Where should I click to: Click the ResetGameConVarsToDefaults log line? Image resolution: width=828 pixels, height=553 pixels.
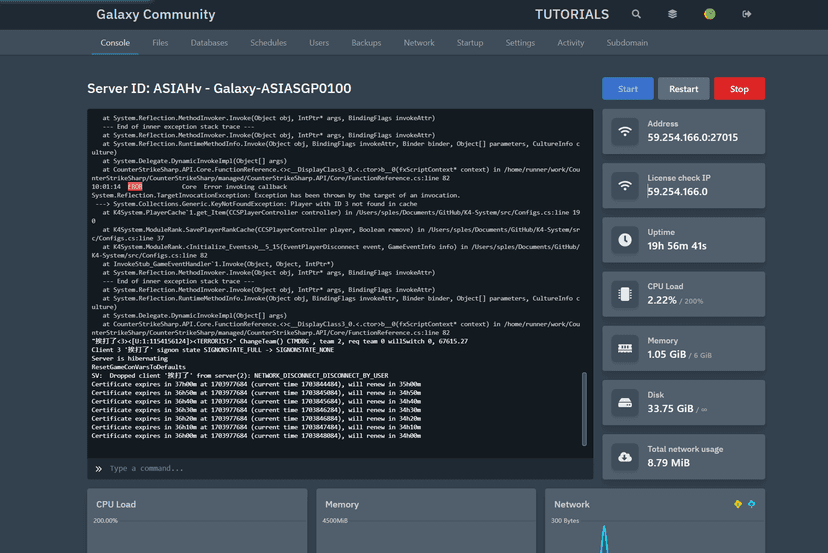(138, 367)
